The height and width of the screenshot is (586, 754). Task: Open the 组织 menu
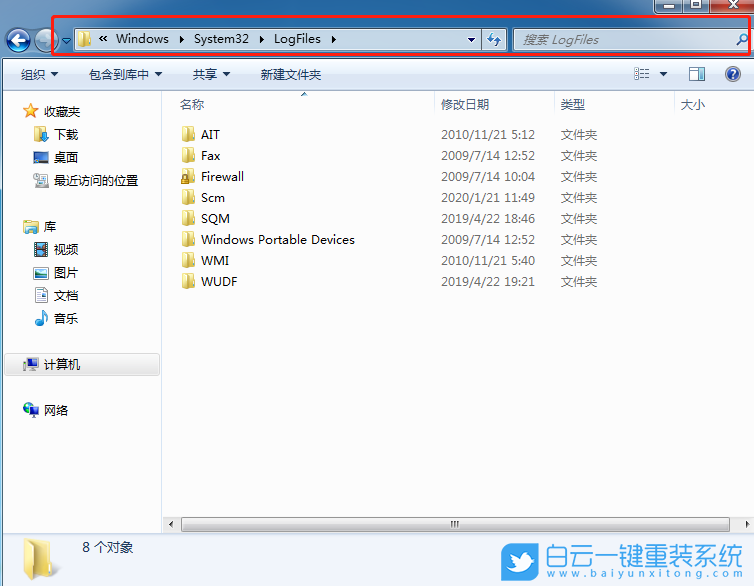(39, 75)
